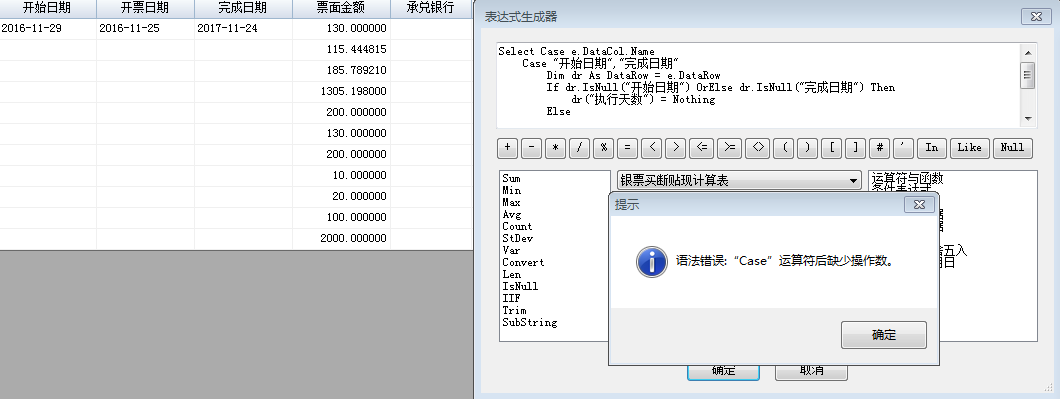This screenshot has width=1060, height=399.
Task: Insert the greater-than operator
Action: click(x=675, y=147)
